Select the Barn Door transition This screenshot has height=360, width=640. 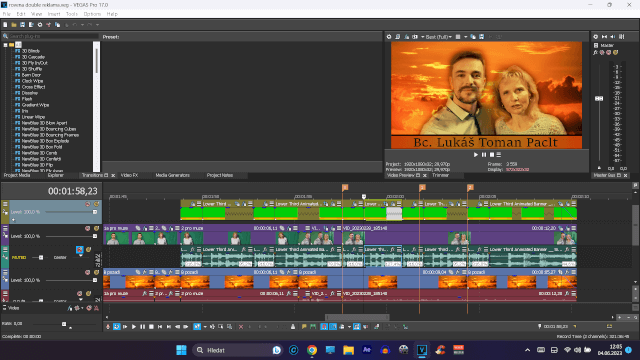coord(31,75)
